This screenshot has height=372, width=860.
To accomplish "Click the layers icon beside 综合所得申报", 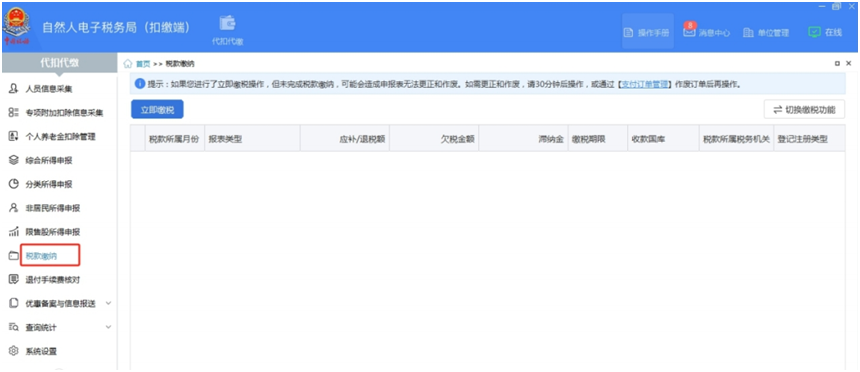I will coord(14,160).
